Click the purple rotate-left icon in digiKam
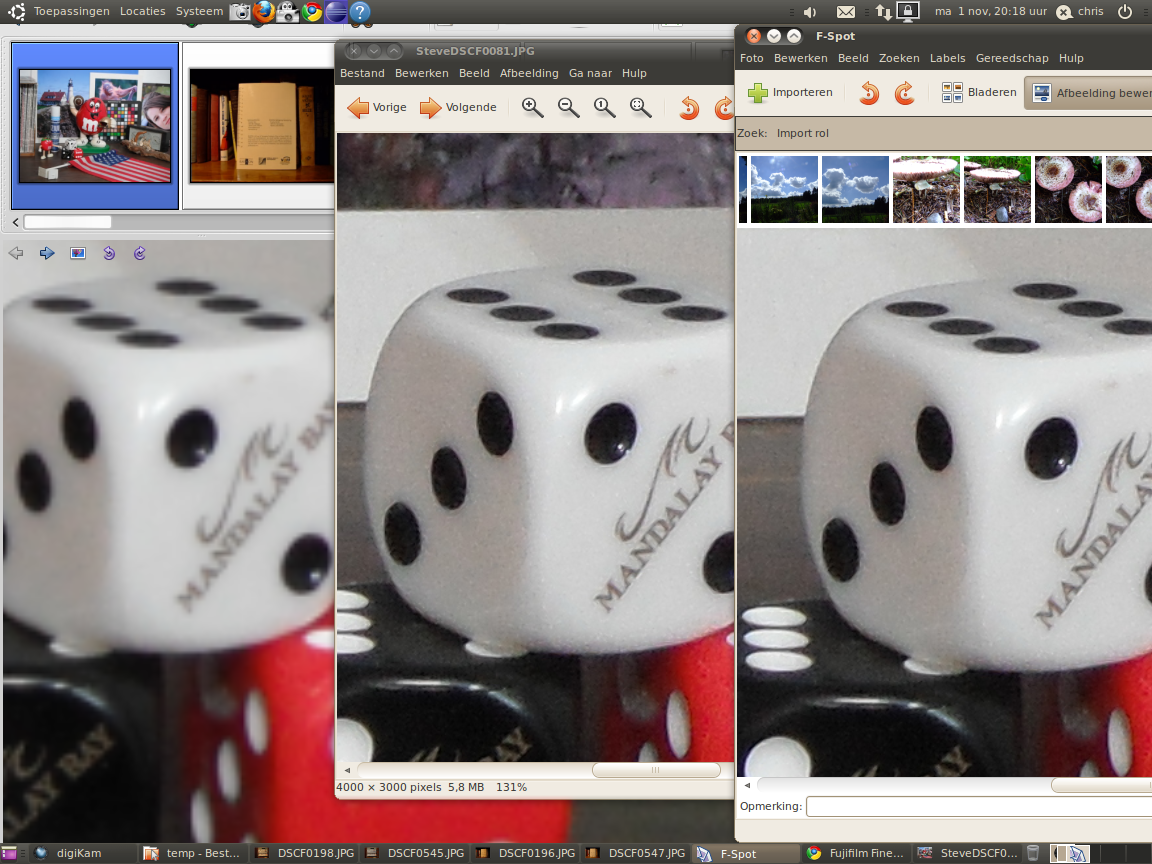 (x=109, y=253)
